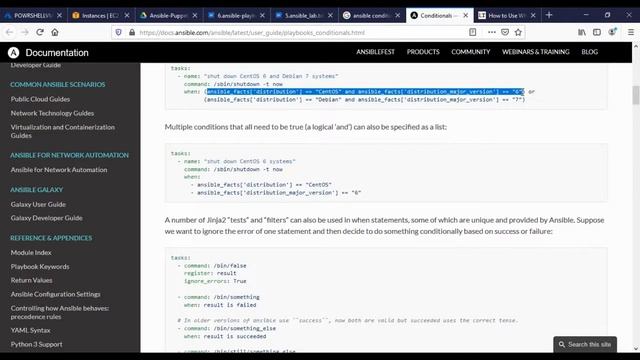Close the 6.ansible-play tab

click(262, 15)
